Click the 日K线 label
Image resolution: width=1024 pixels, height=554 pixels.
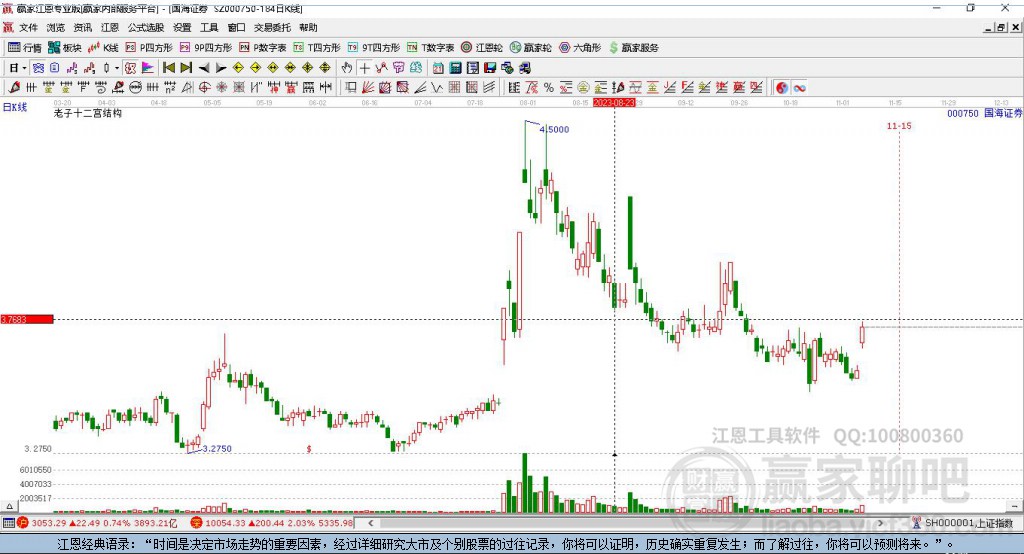tap(15, 107)
